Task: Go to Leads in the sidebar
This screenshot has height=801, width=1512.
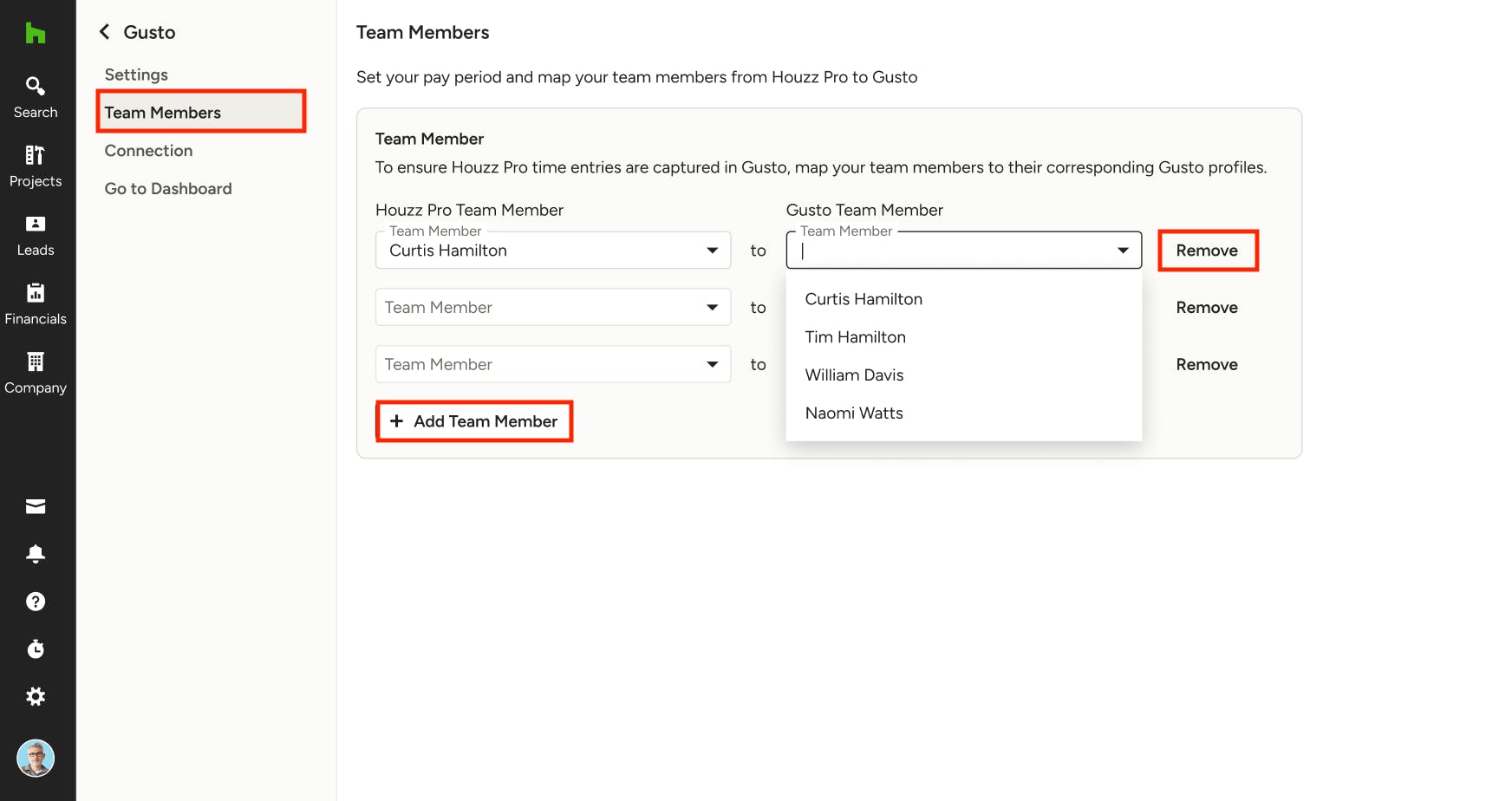Action: pos(36,236)
